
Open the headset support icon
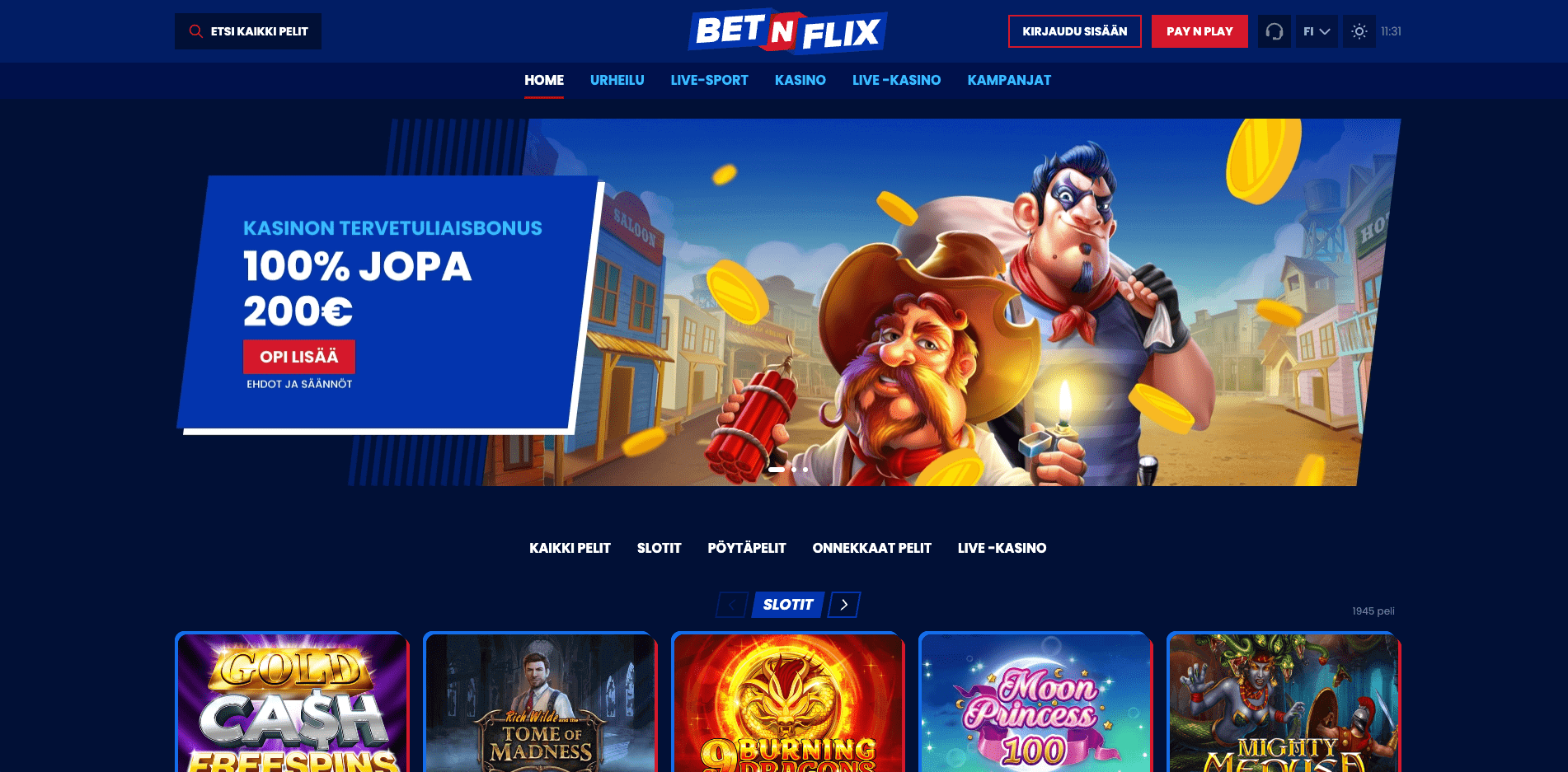1274,31
